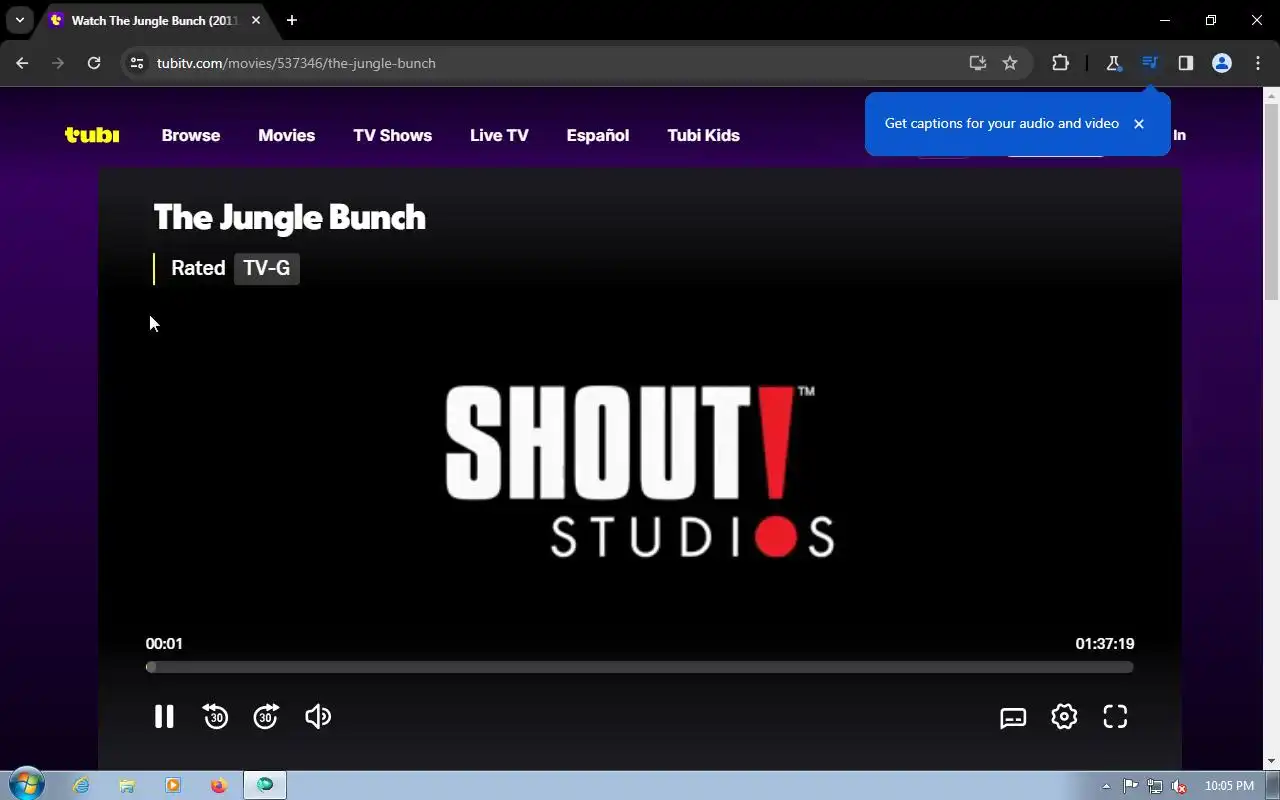Viewport: 1280px width, 800px height.
Task: Click the TV-G rating badge
Action: [x=267, y=268]
